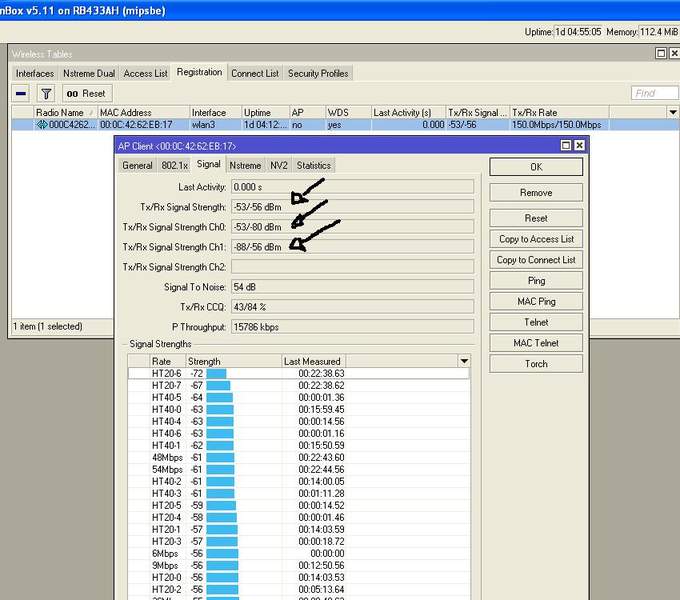The width and height of the screenshot is (680, 600).
Task: Close the AP Client dialog
Action: (x=579, y=145)
